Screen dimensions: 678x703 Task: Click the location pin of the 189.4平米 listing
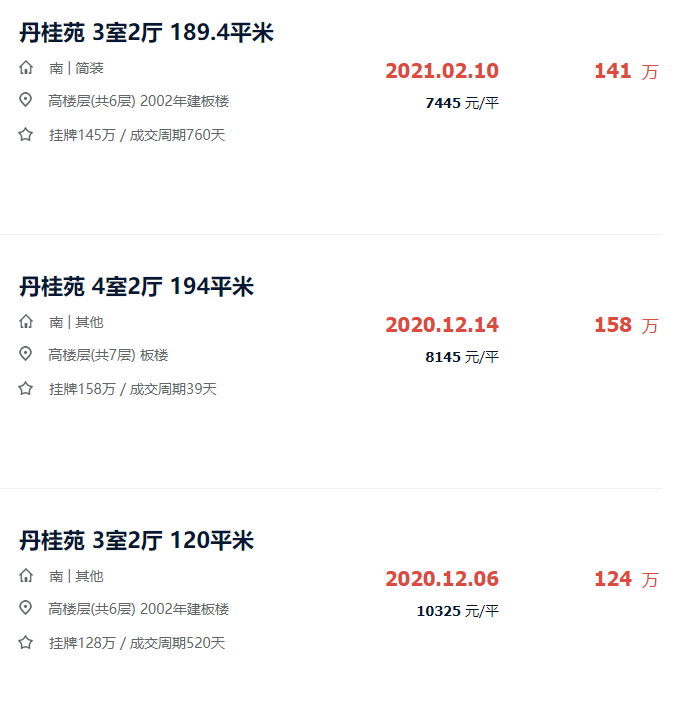coord(26,100)
